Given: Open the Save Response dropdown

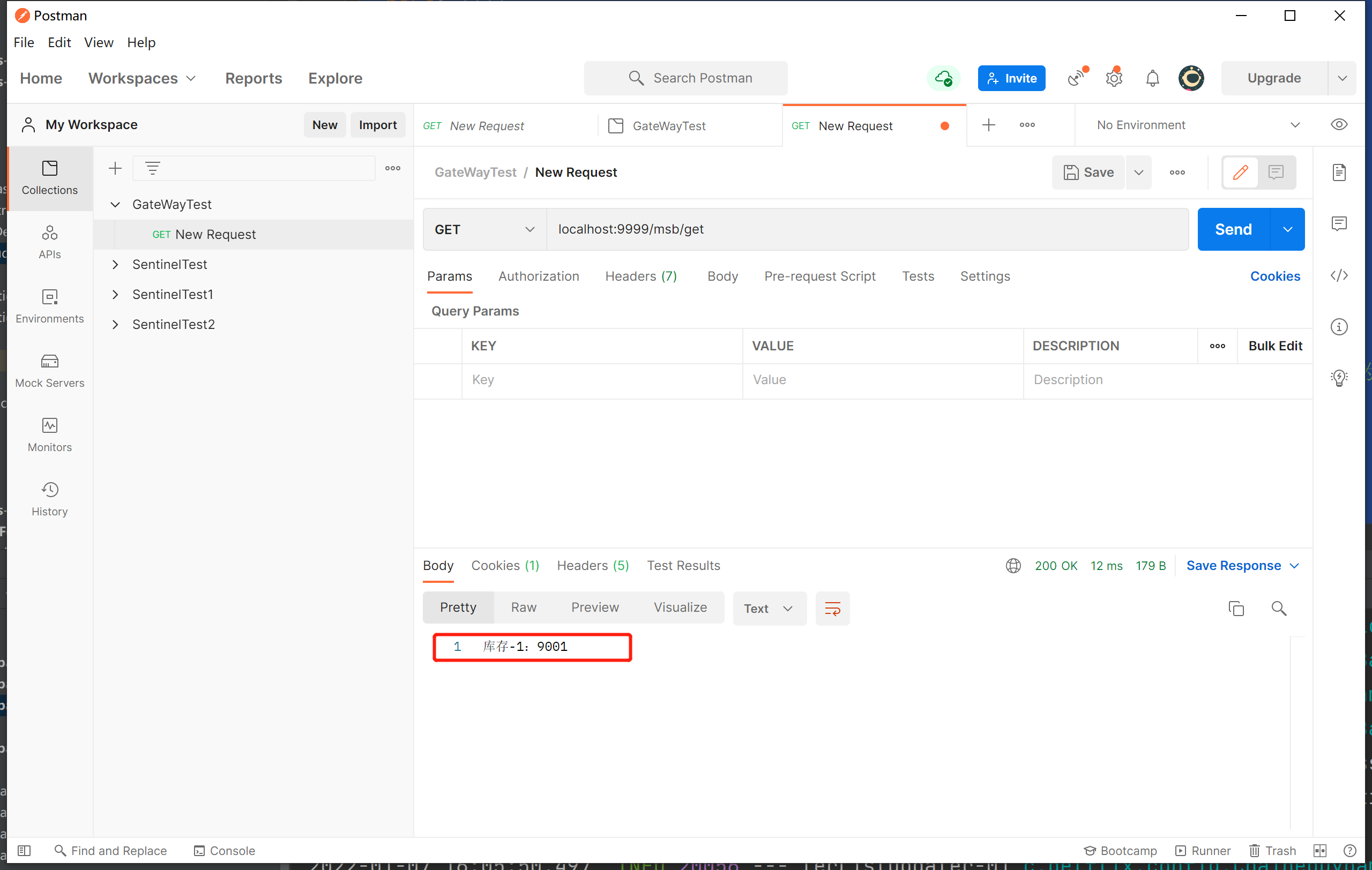Looking at the screenshot, I should coord(1243,565).
